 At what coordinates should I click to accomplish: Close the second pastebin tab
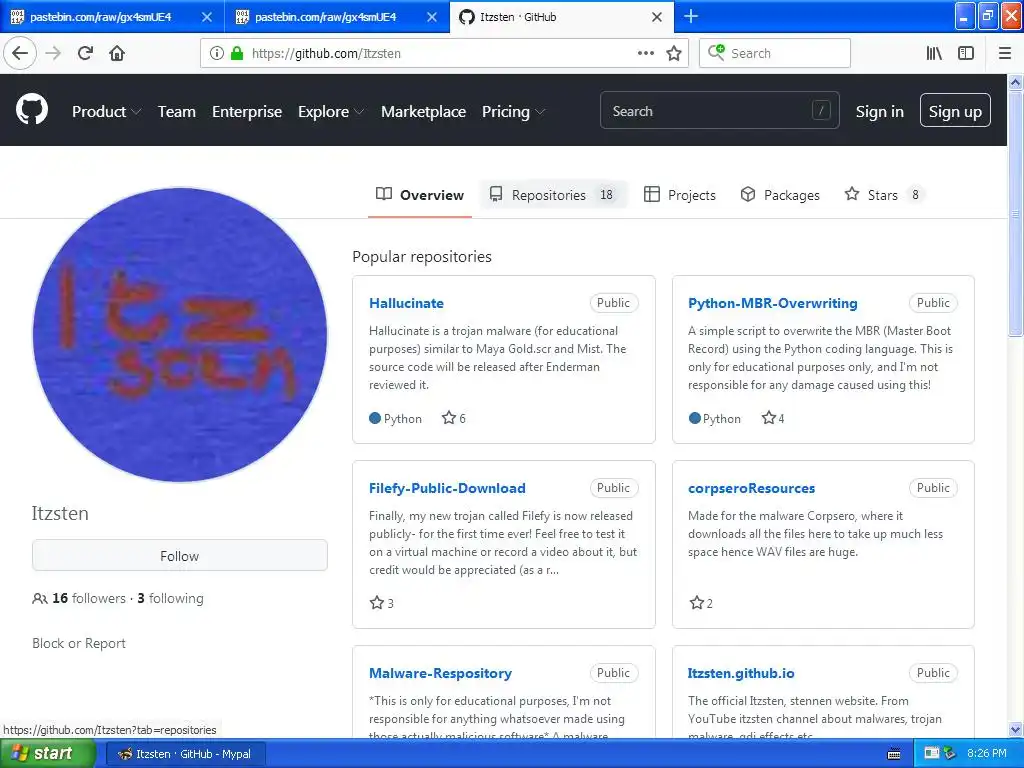click(x=432, y=17)
